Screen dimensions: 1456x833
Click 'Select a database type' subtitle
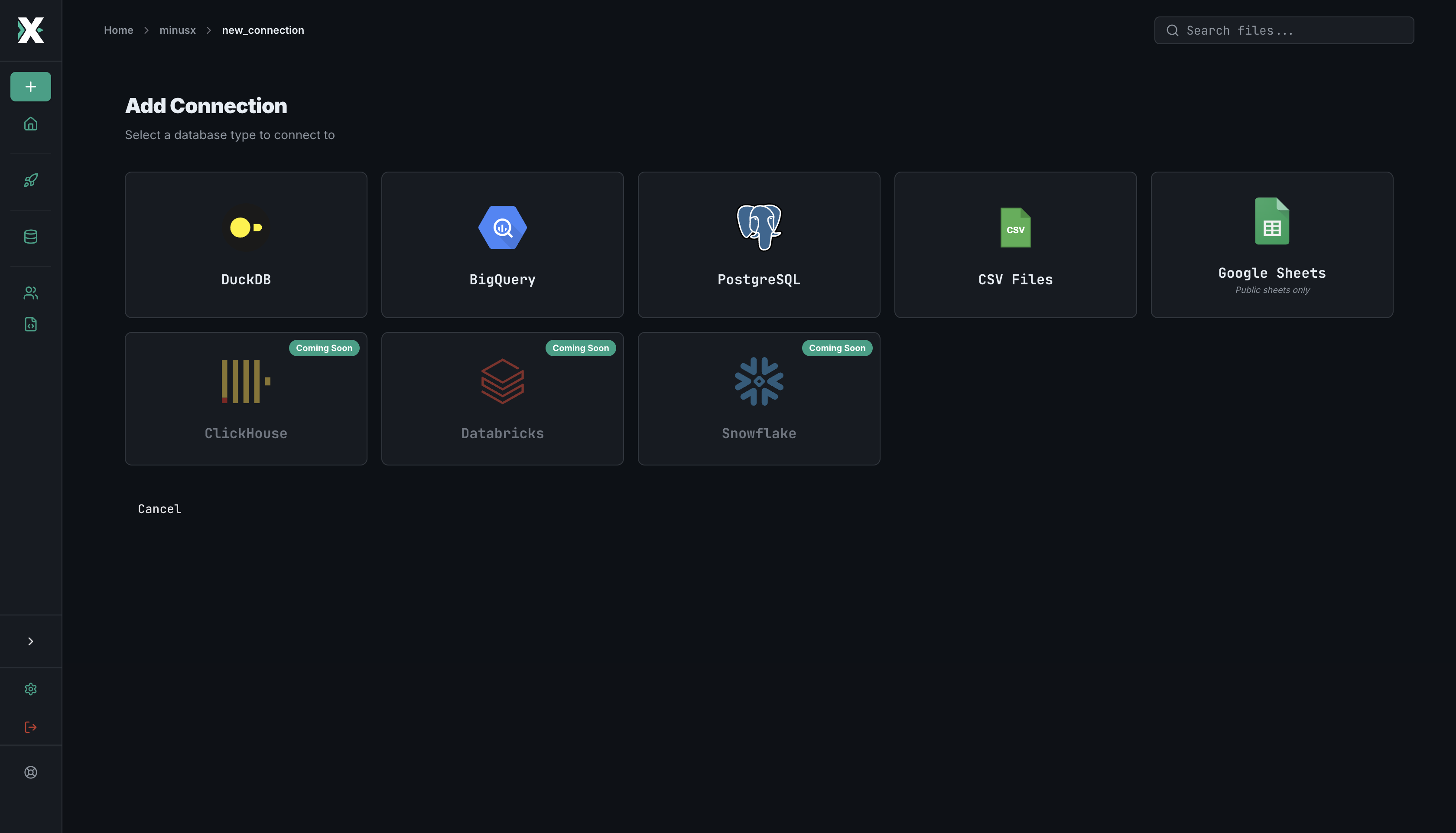(229, 135)
